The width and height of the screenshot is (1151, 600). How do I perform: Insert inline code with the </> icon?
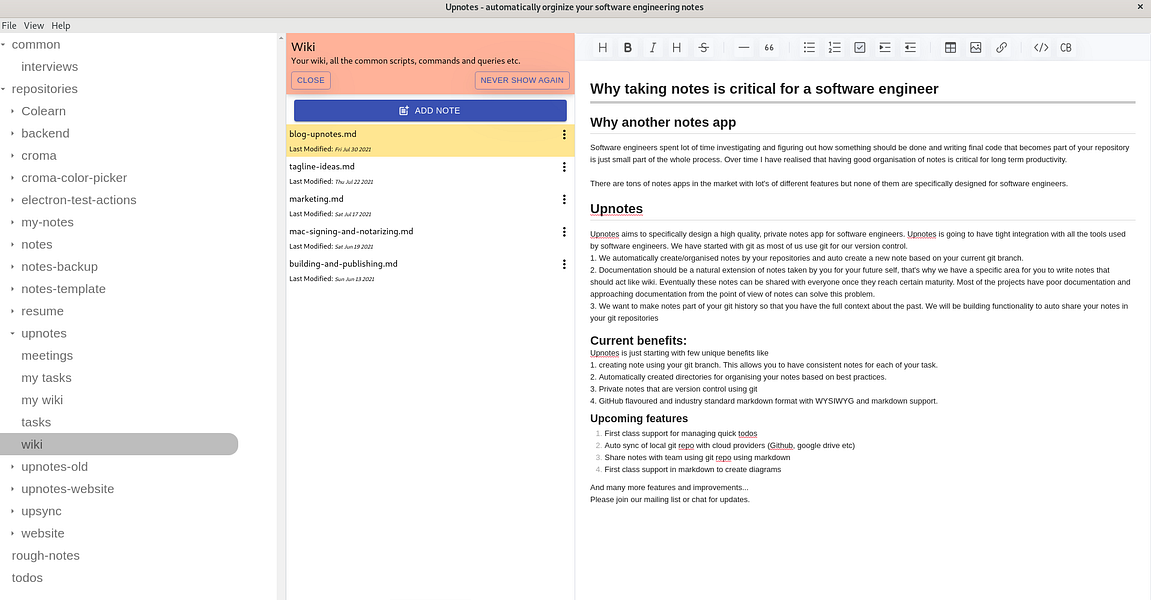tap(1041, 48)
